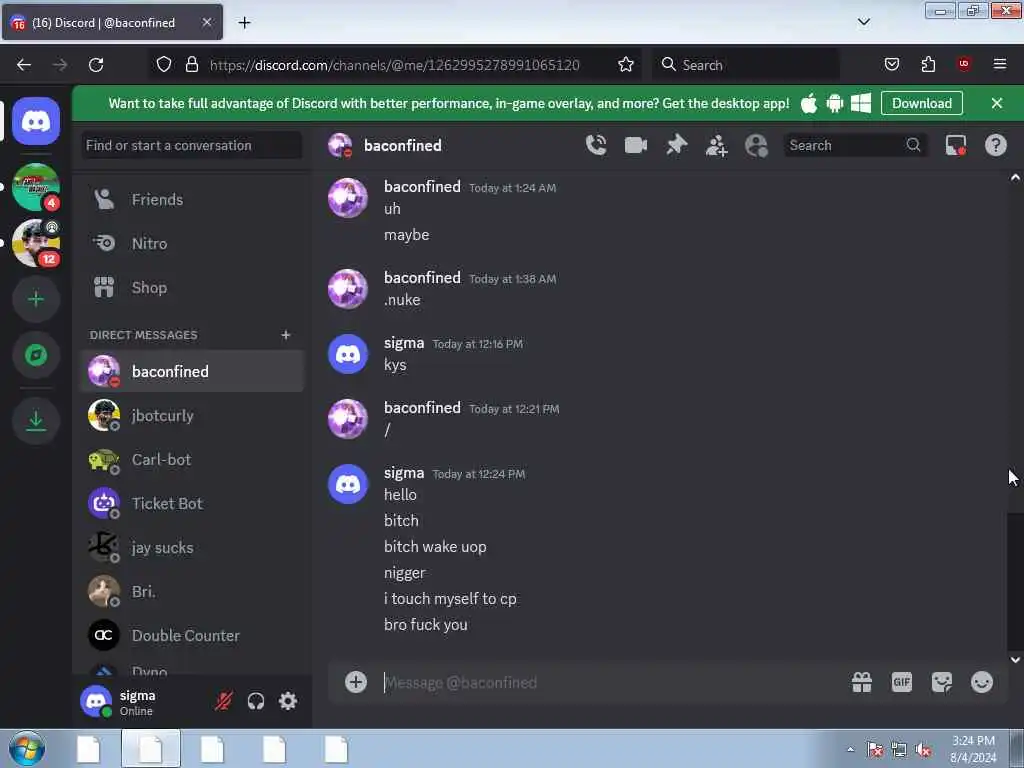
Task: Open pinned messages
Action: [x=676, y=145]
